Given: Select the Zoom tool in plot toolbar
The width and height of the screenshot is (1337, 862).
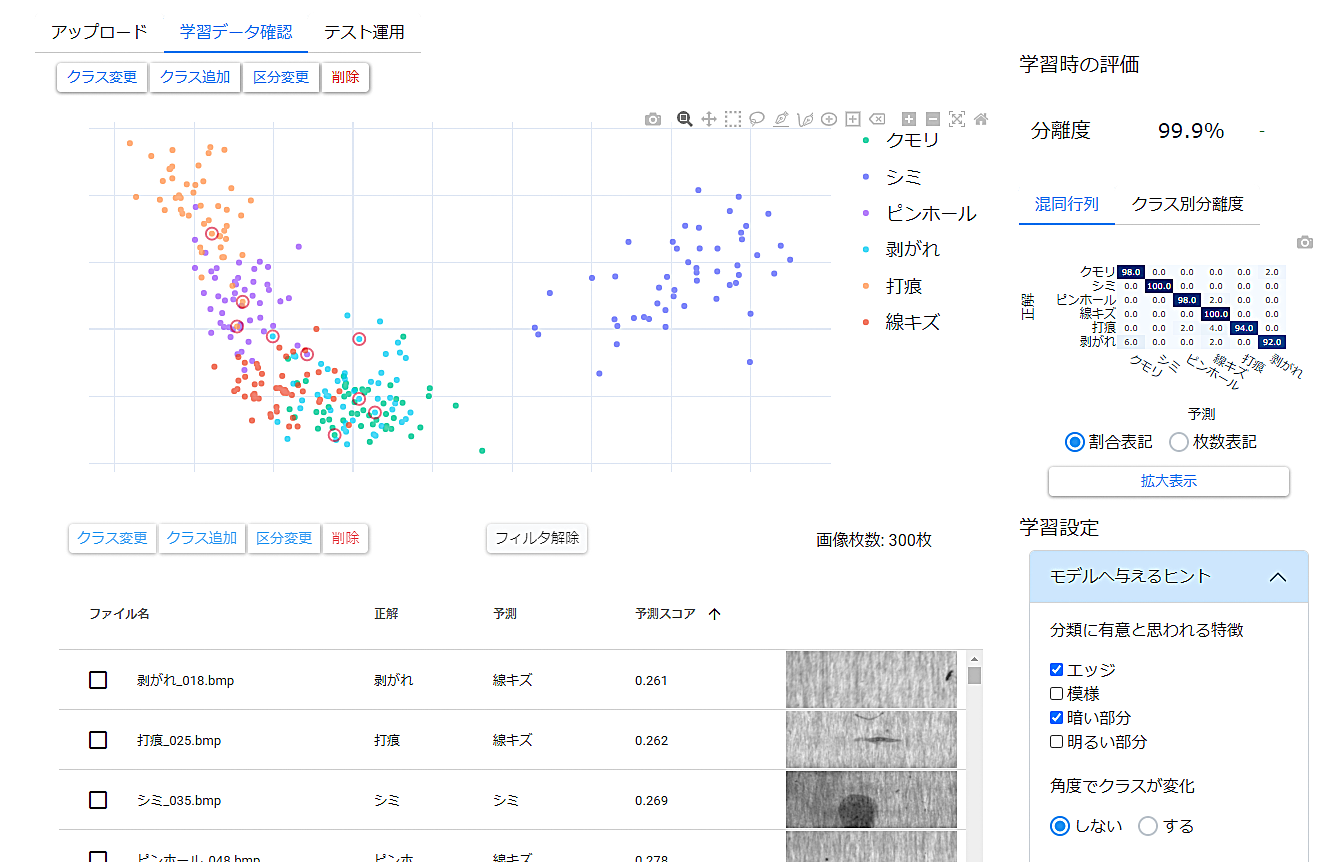Looking at the screenshot, I should [x=685, y=119].
